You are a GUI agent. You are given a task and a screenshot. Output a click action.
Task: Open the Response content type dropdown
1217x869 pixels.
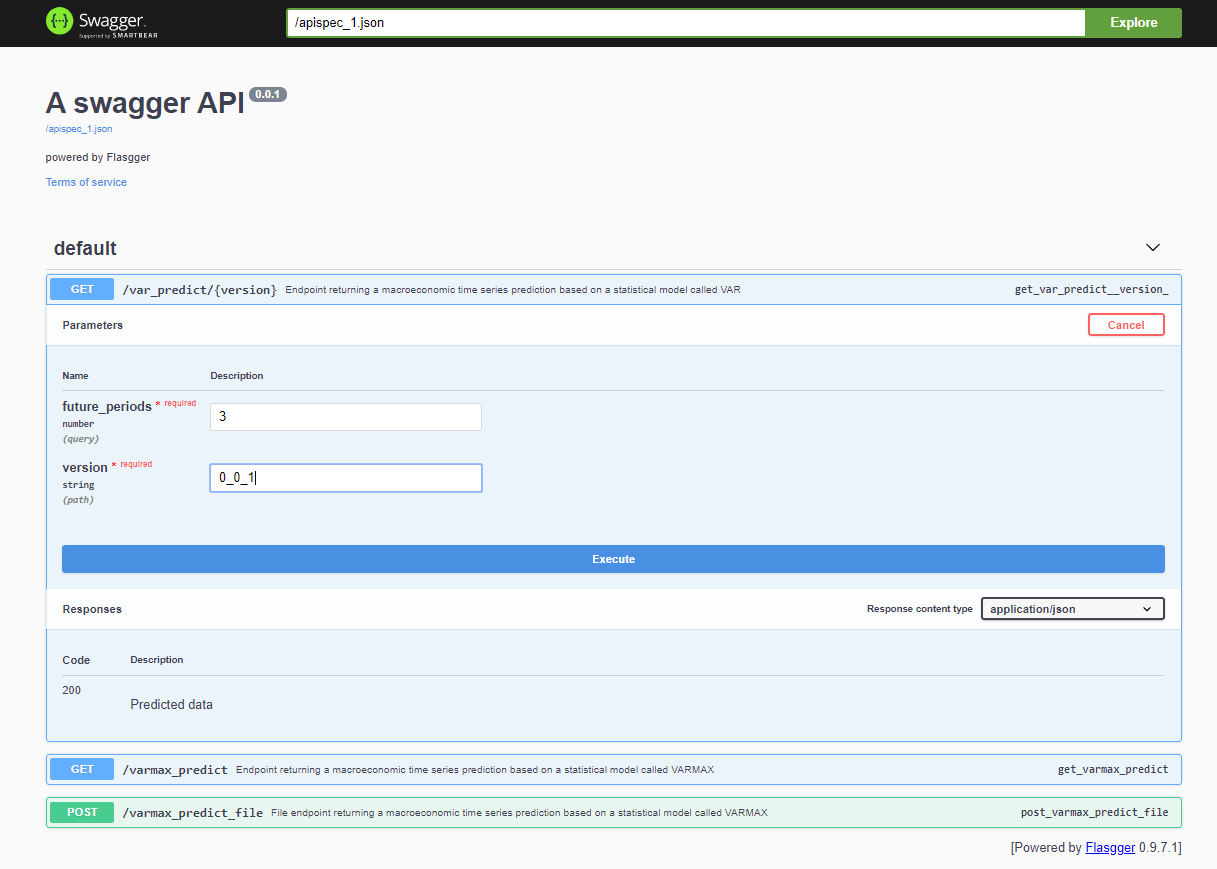(1072, 609)
